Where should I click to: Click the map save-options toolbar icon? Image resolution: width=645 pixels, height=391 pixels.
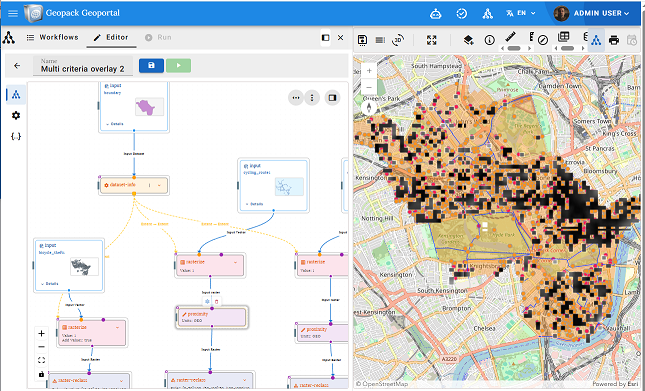pos(362,40)
